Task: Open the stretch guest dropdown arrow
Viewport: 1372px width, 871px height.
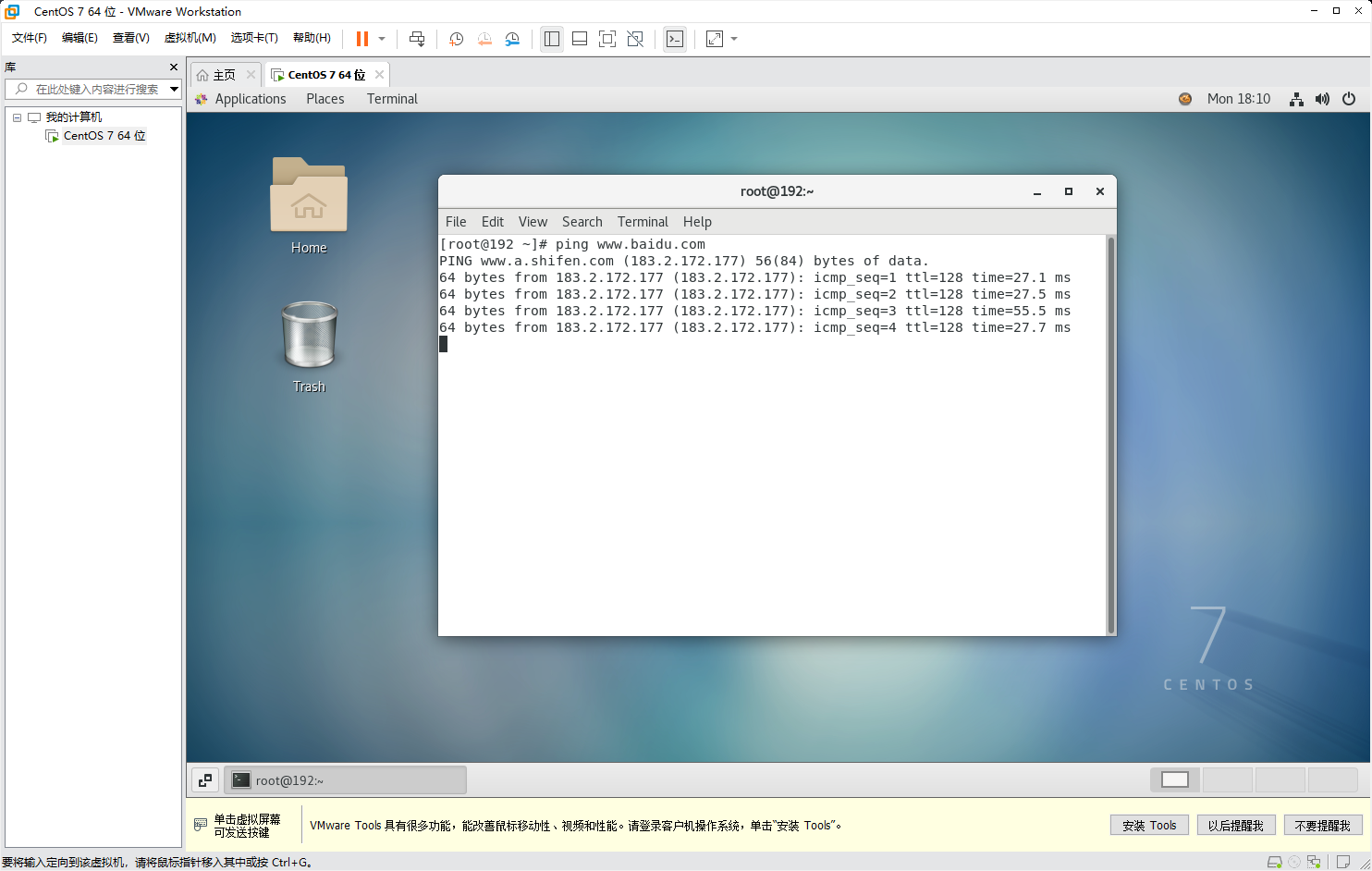Action: [734, 39]
